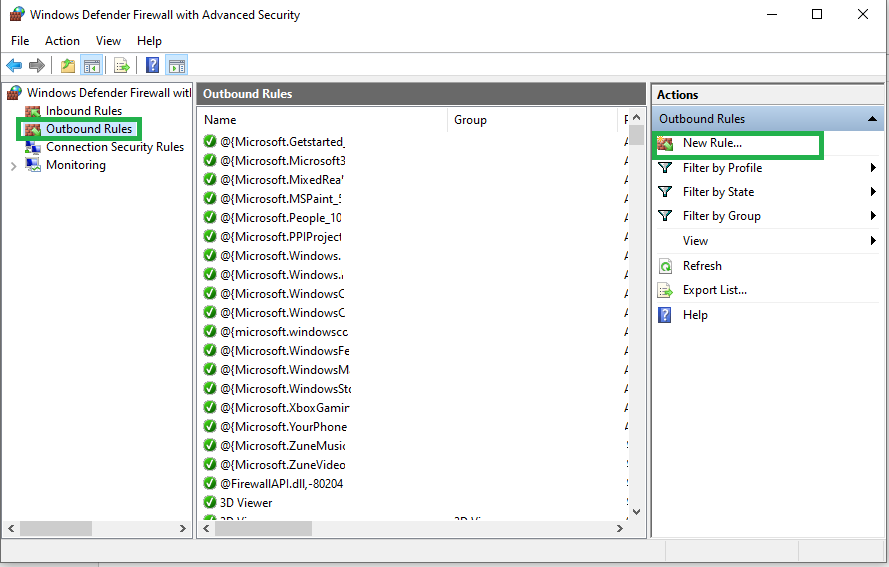Open the Action menu
889x567 pixels.
(x=62, y=41)
